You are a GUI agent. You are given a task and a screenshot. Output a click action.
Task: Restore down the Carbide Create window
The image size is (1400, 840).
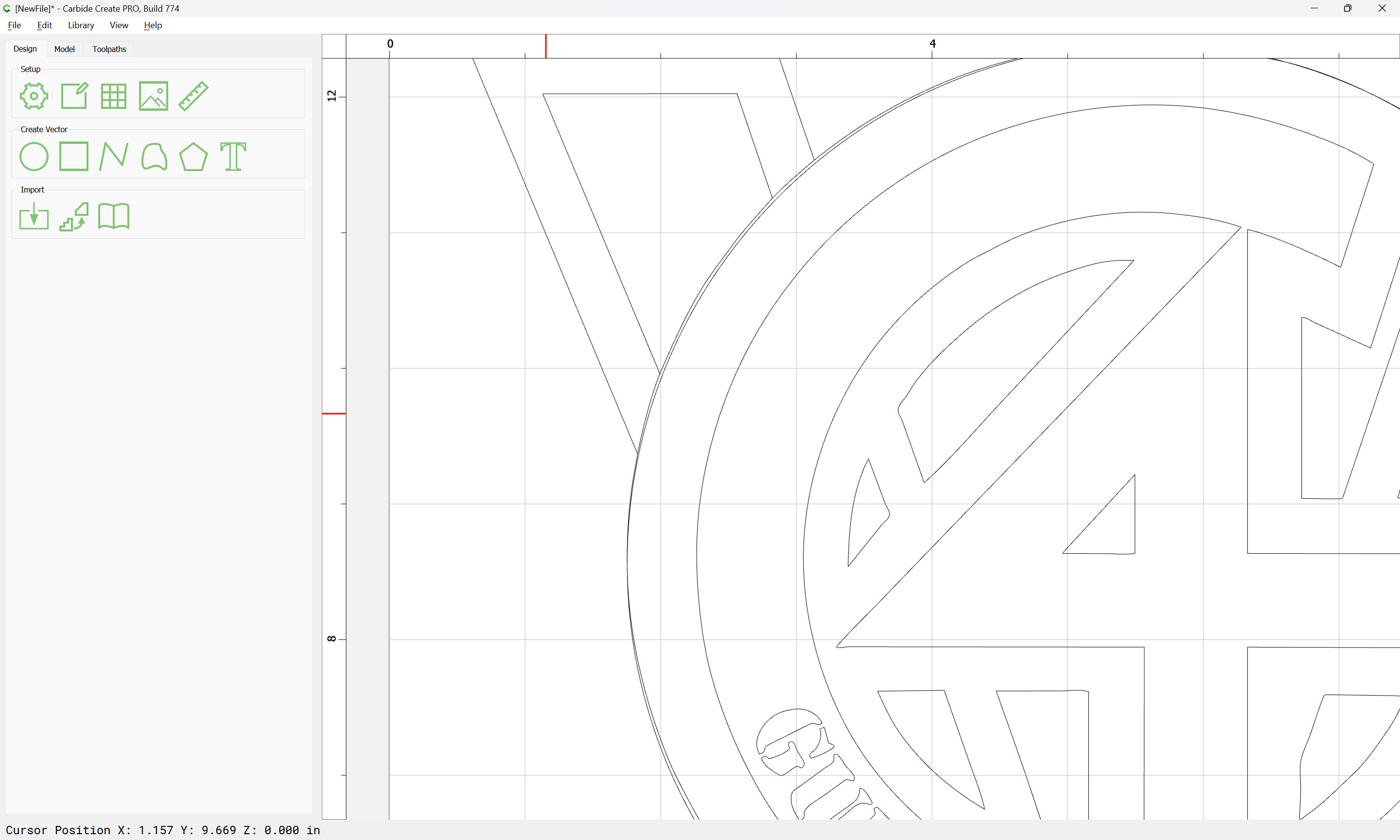pyautogui.click(x=1347, y=8)
